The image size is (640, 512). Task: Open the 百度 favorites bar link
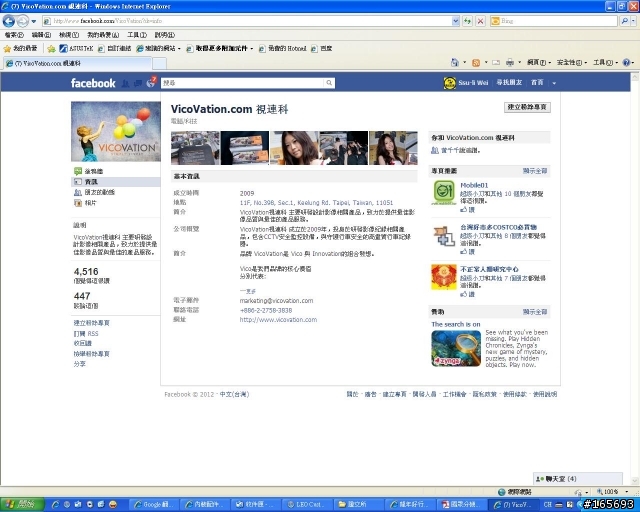321,49
